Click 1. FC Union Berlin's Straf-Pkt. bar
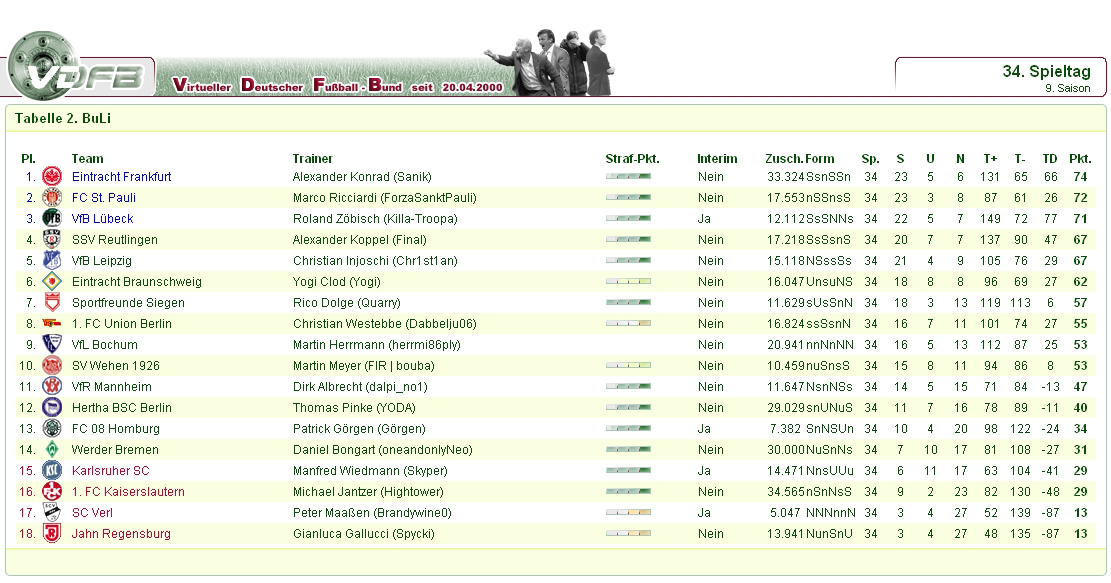1111x583 pixels. [628, 324]
